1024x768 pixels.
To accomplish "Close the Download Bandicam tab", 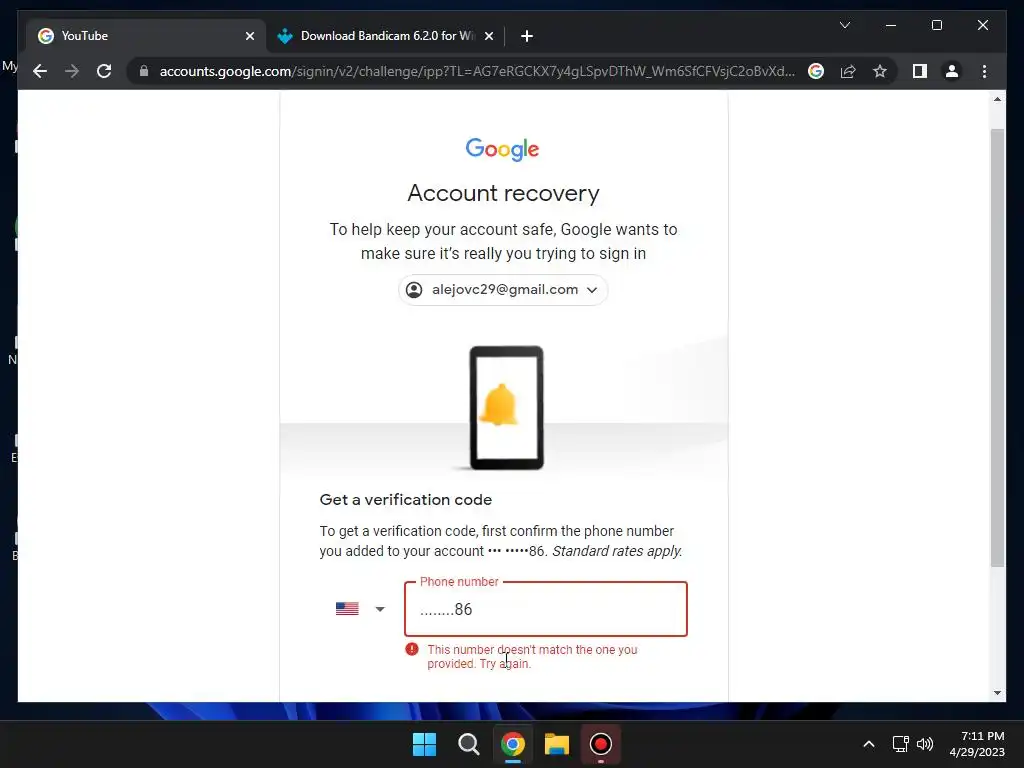I will pyautogui.click(x=488, y=36).
